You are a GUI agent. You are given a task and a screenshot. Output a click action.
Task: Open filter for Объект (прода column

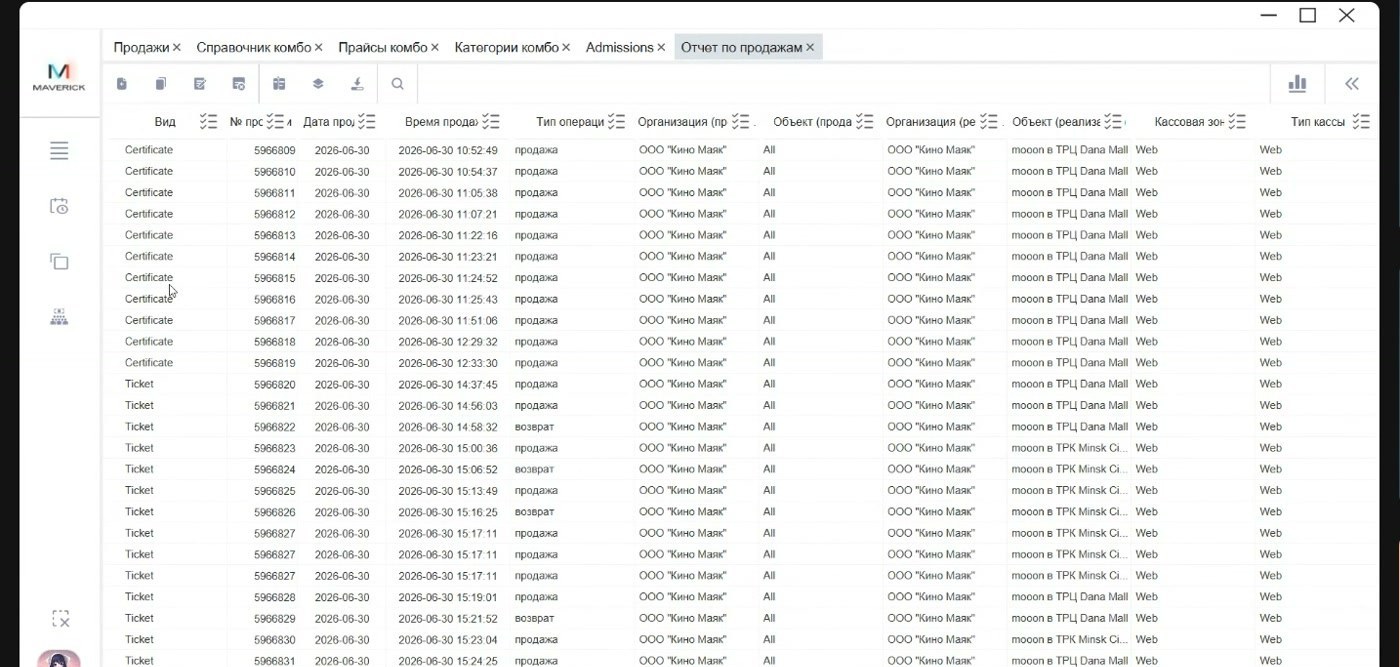865,122
